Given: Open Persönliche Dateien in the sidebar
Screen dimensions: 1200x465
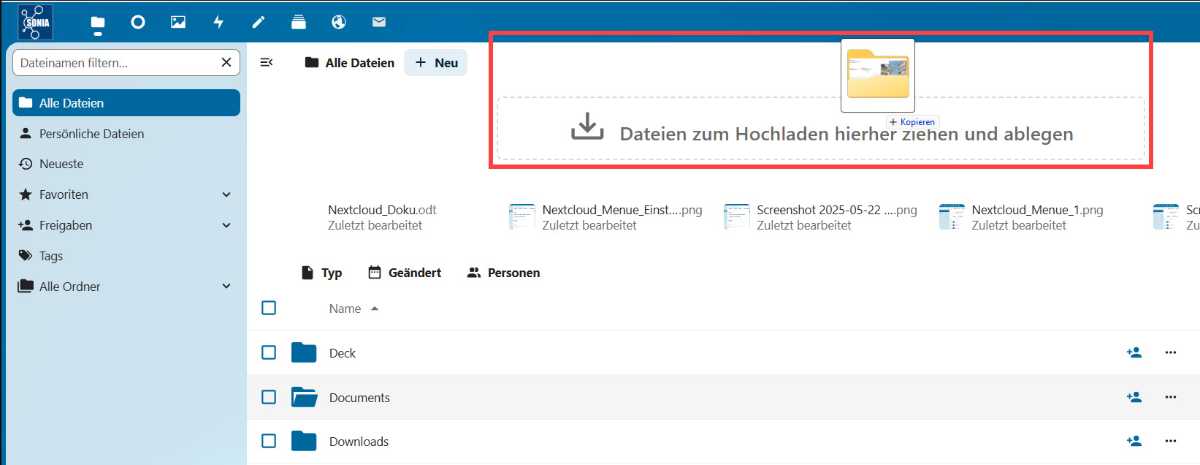Looking at the screenshot, I should point(91,134).
